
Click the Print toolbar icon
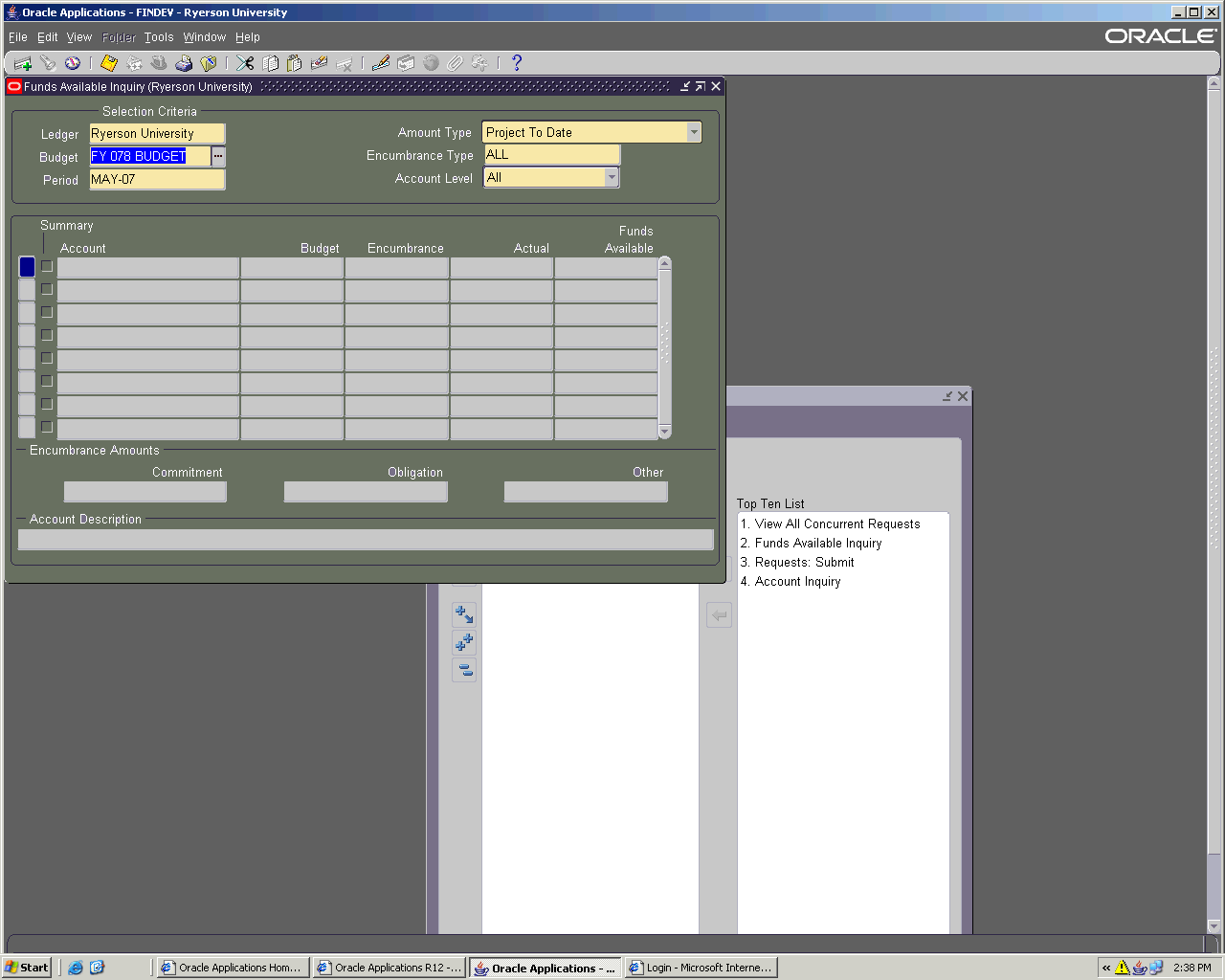pyautogui.click(x=184, y=63)
